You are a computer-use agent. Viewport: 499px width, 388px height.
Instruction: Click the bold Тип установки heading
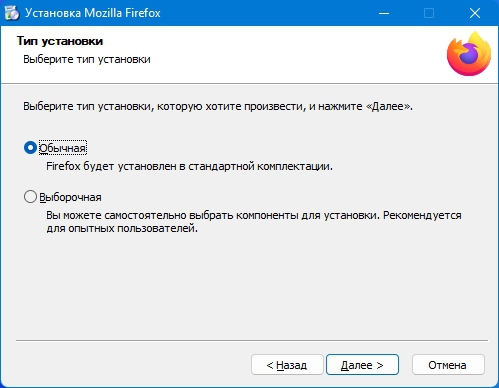click(60, 41)
